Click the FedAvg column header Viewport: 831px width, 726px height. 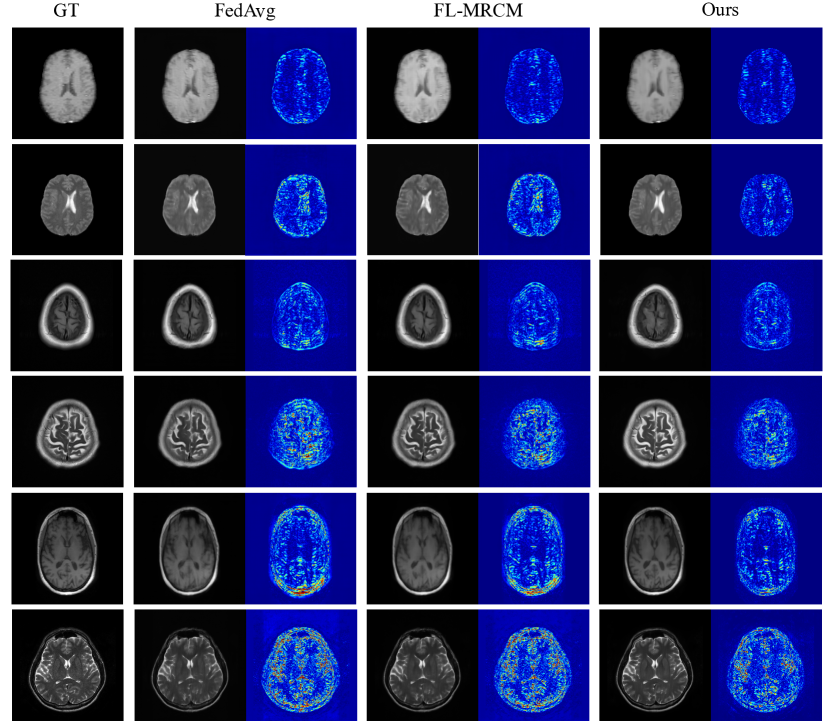coord(245,11)
